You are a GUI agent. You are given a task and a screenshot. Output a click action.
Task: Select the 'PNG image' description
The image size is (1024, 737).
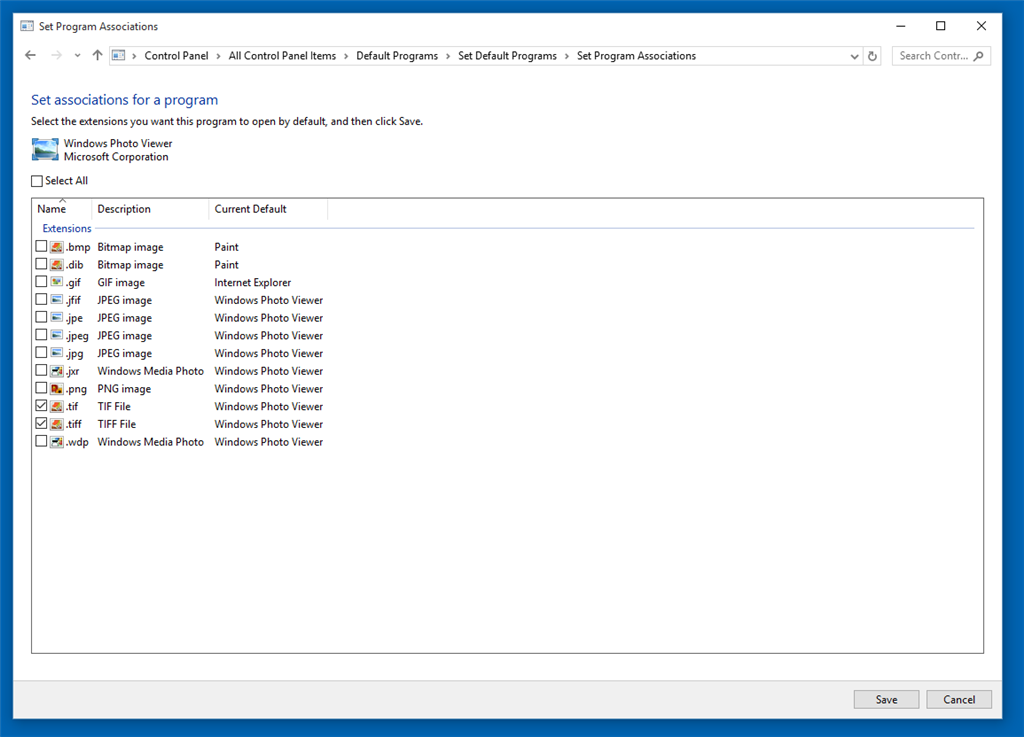pyautogui.click(x=124, y=388)
